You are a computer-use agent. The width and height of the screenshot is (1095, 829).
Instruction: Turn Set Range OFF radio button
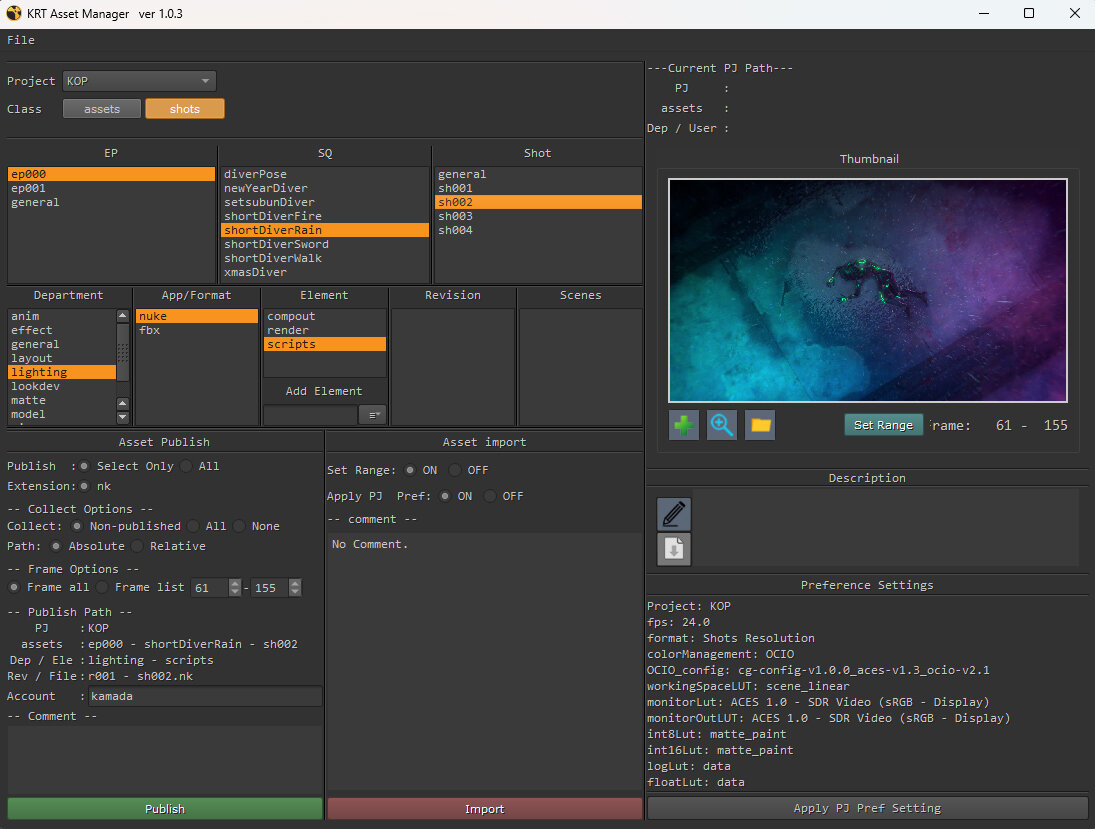click(x=455, y=470)
